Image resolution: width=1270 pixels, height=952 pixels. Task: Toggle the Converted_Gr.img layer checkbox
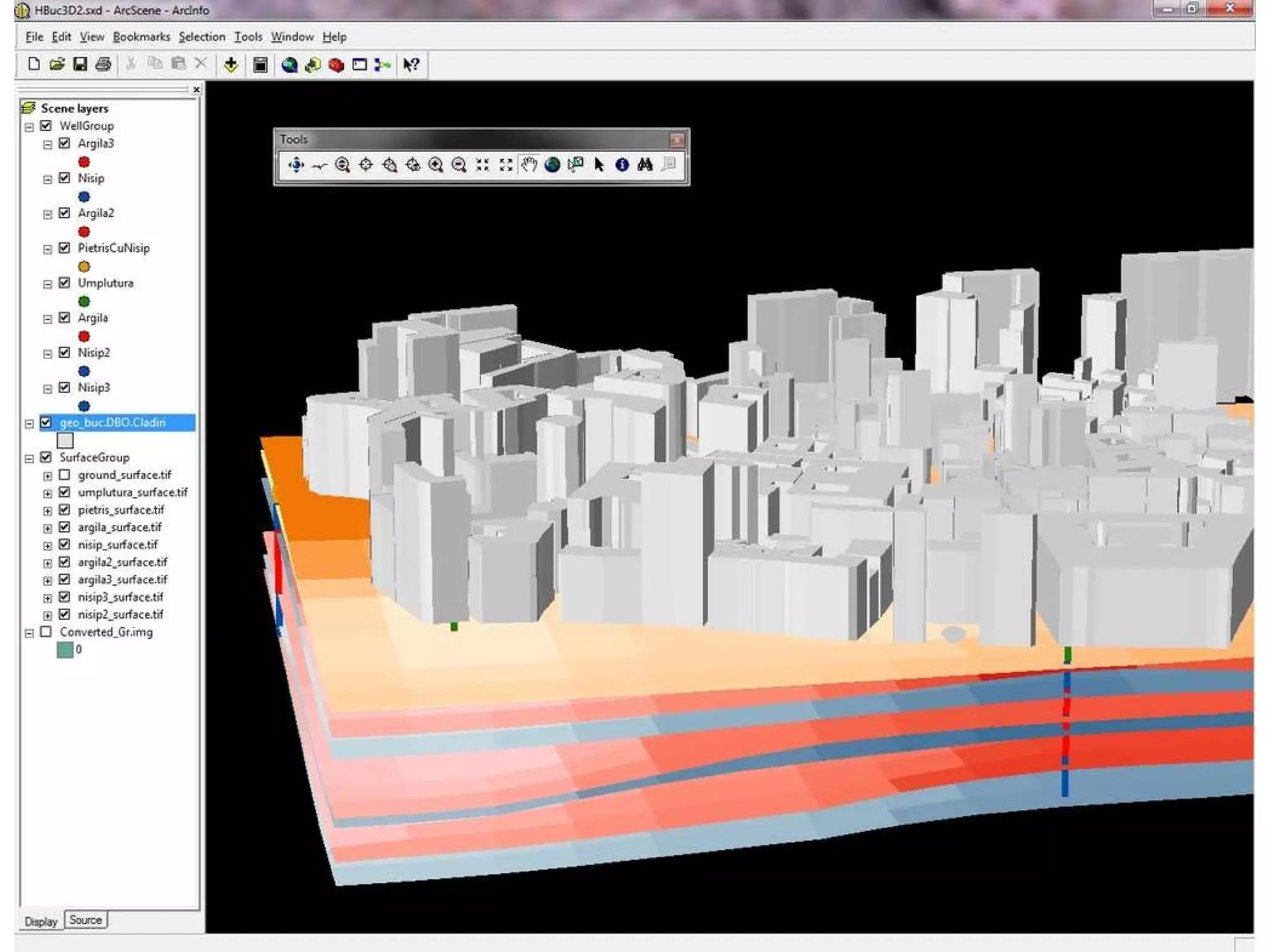46,632
